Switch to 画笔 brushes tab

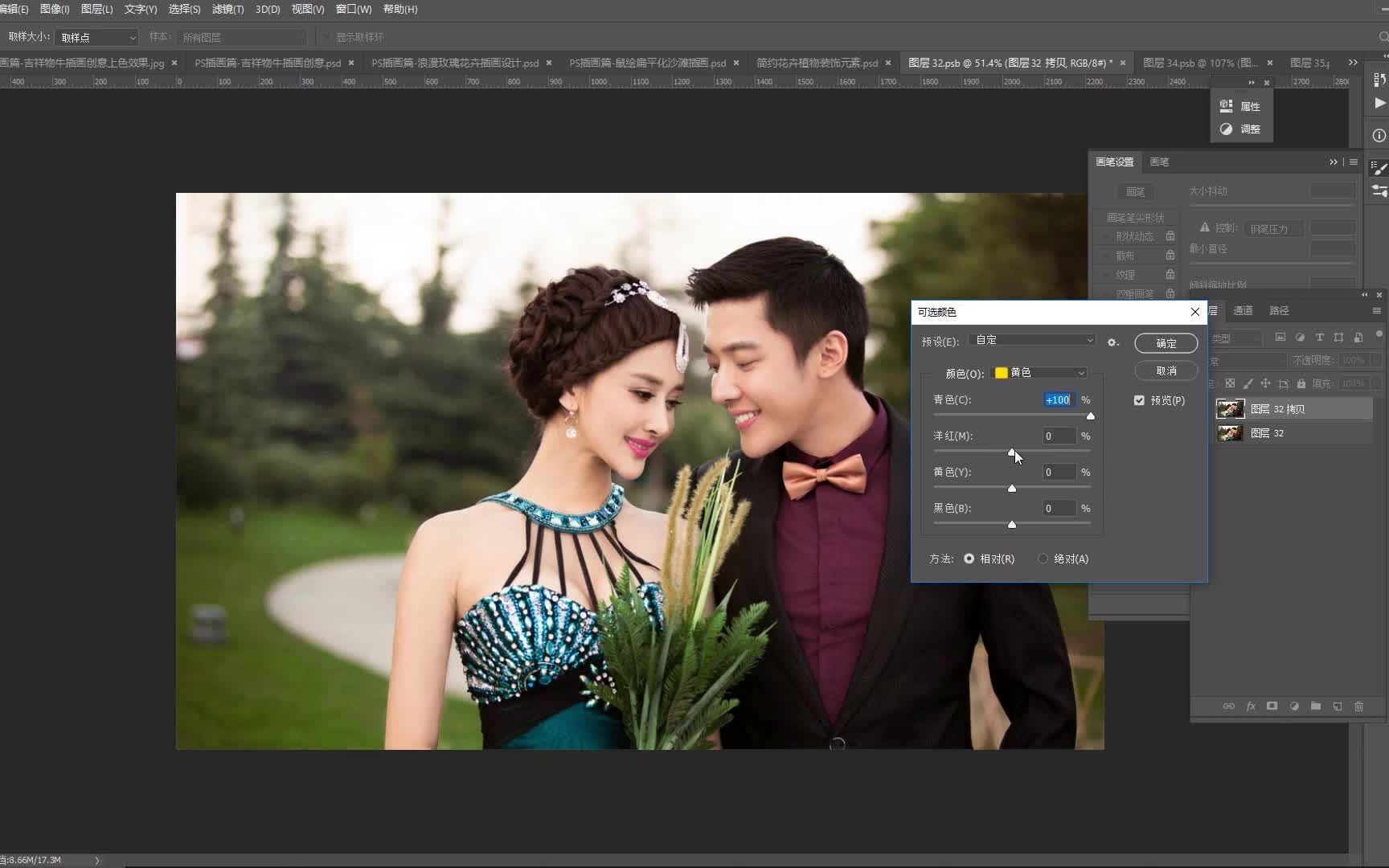pyautogui.click(x=1159, y=162)
